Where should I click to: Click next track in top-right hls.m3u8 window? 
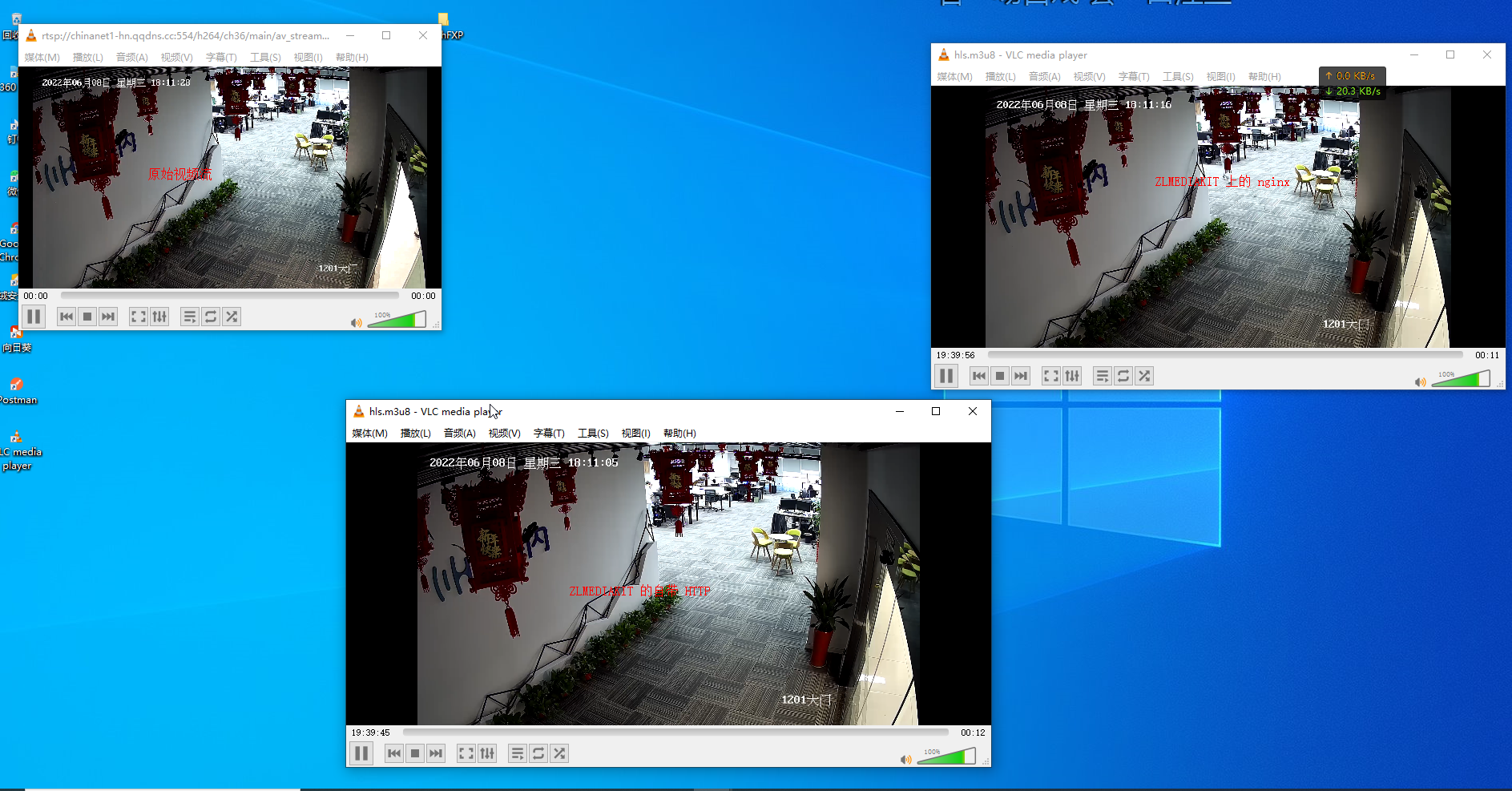pyautogui.click(x=1021, y=376)
